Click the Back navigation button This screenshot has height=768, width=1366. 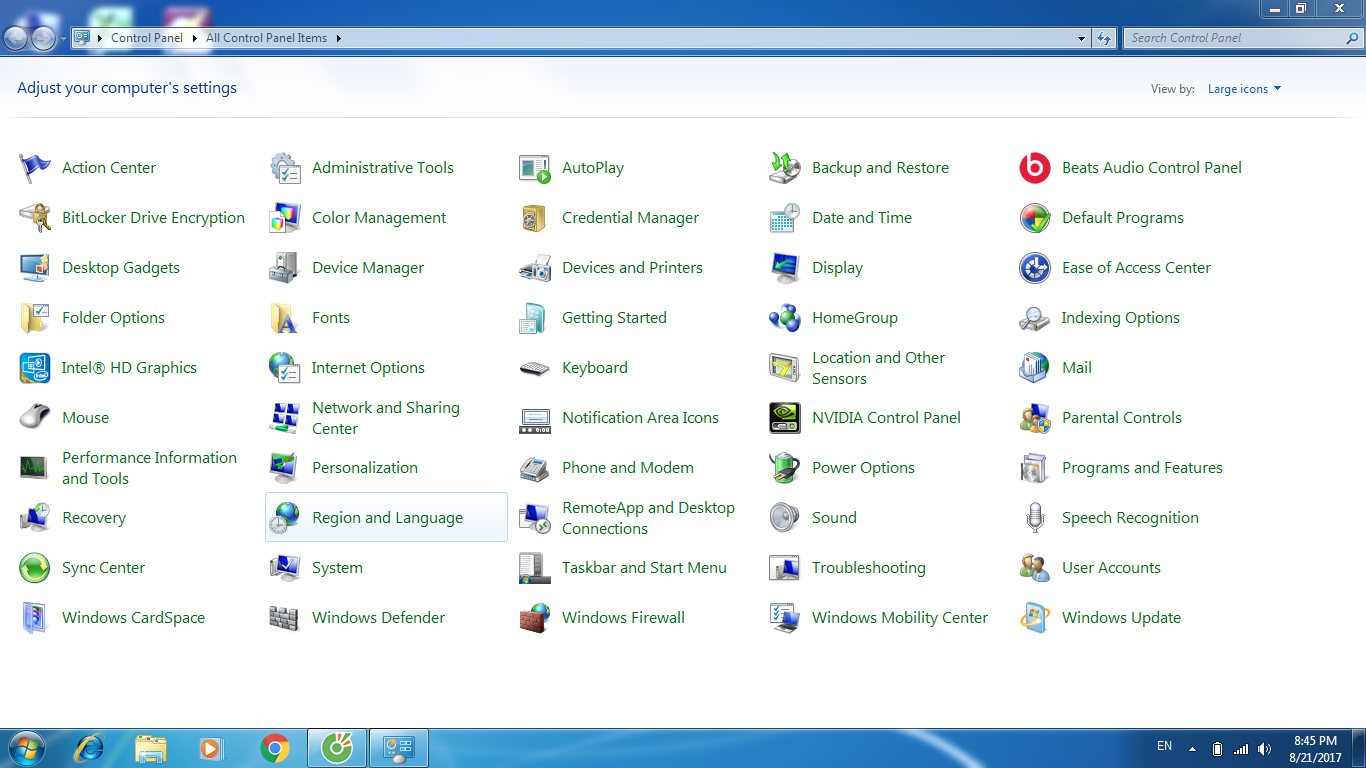pos(16,38)
